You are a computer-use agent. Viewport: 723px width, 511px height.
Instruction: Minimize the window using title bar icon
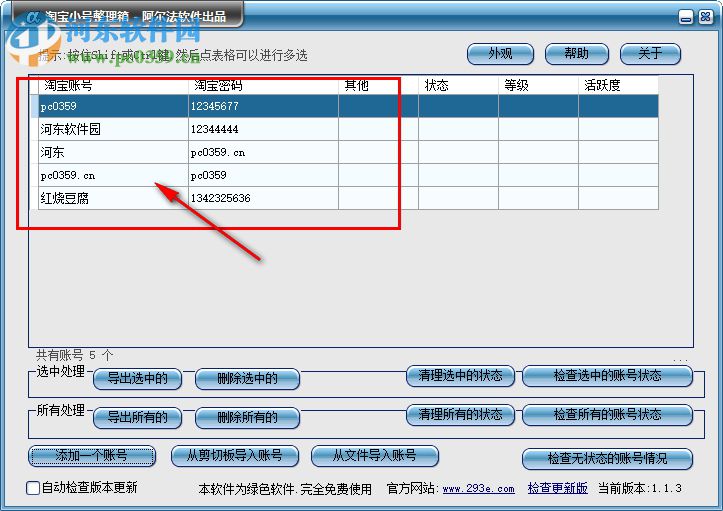[686, 18]
